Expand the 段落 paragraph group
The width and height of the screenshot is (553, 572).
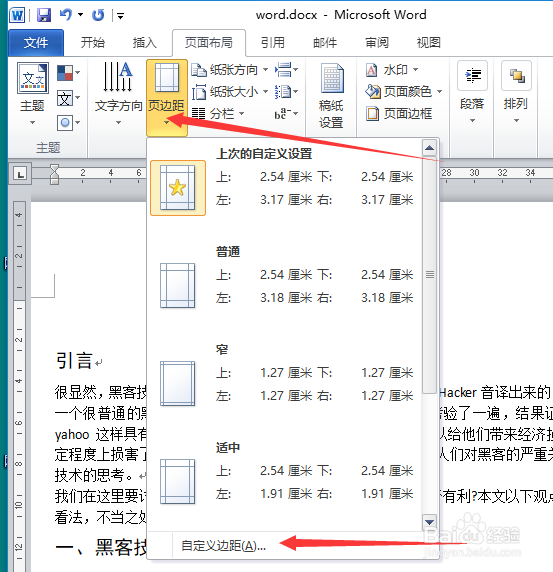click(x=472, y=93)
